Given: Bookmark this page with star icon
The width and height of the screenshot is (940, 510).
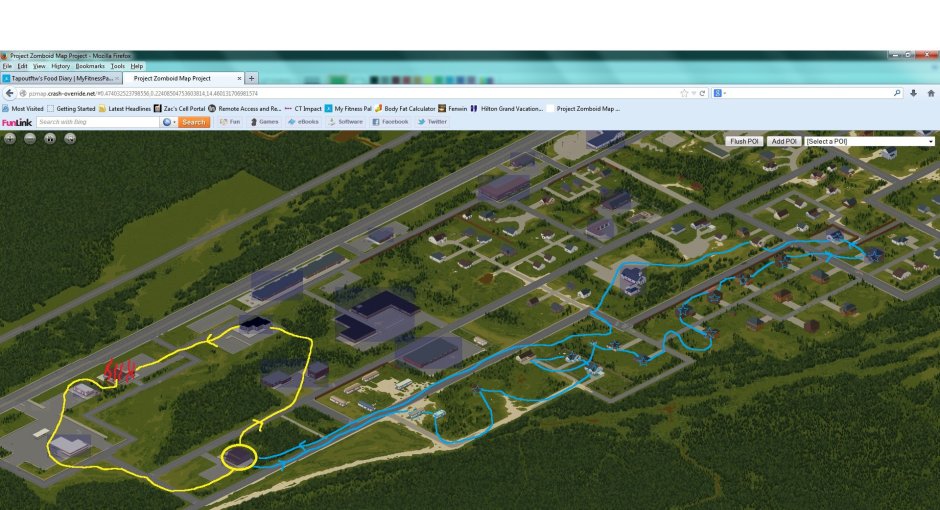Looking at the screenshot, I should pos(684,93).
